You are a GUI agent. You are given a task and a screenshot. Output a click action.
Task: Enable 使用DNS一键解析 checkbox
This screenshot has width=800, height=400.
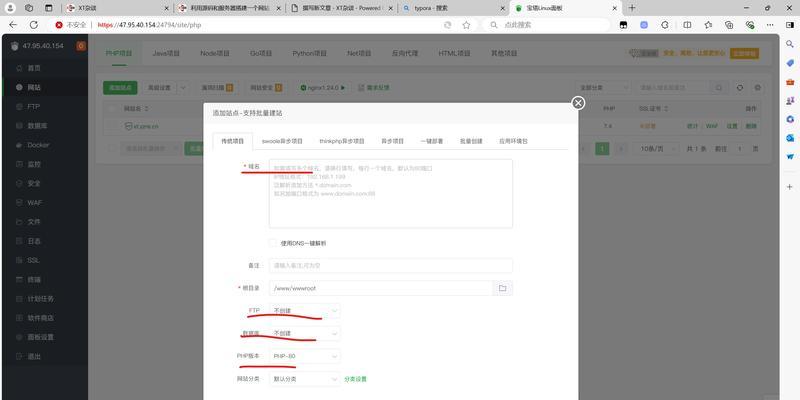[x=273, y=243]
